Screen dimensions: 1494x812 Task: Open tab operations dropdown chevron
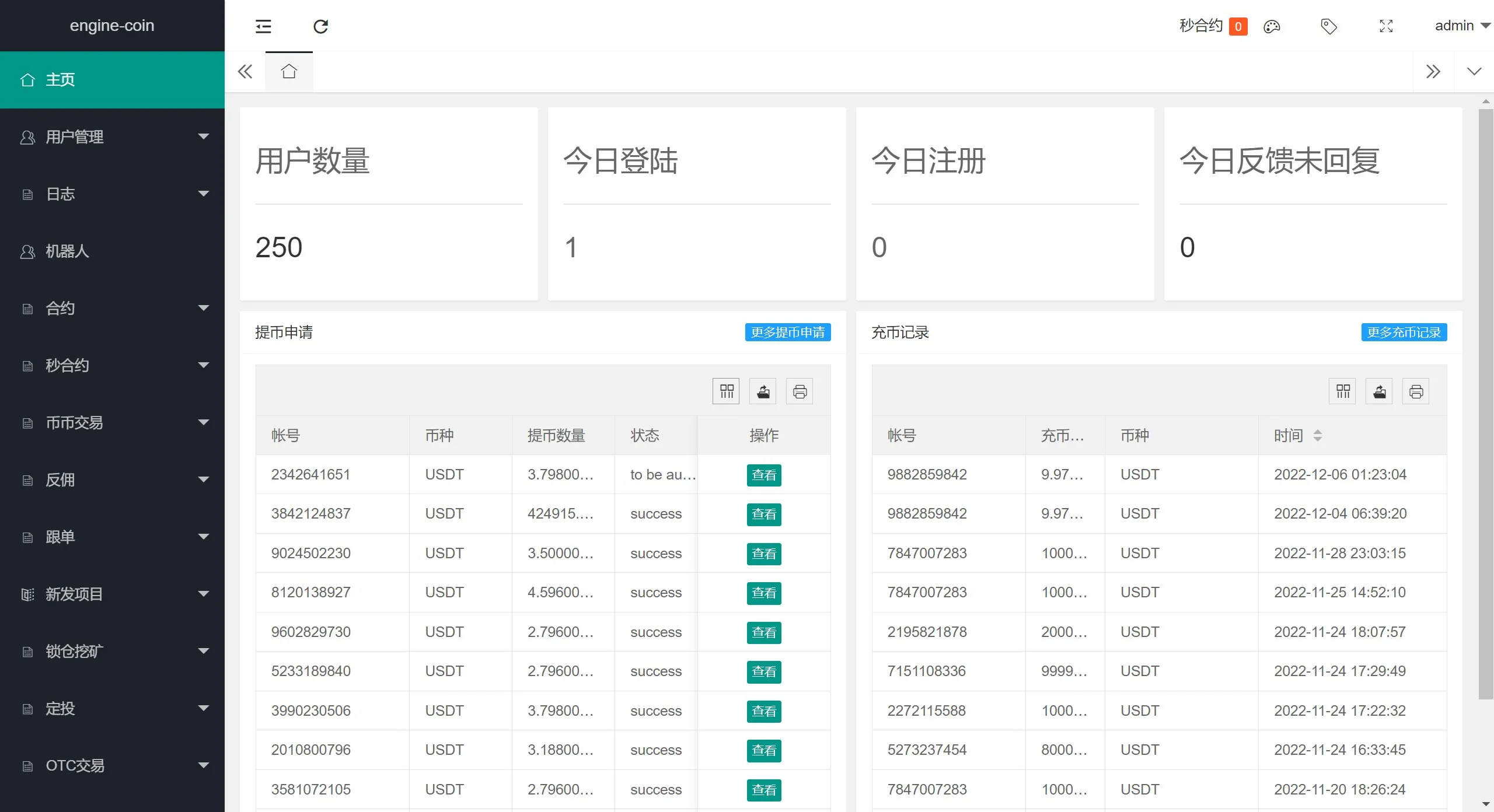click(x=1474, y=72)
